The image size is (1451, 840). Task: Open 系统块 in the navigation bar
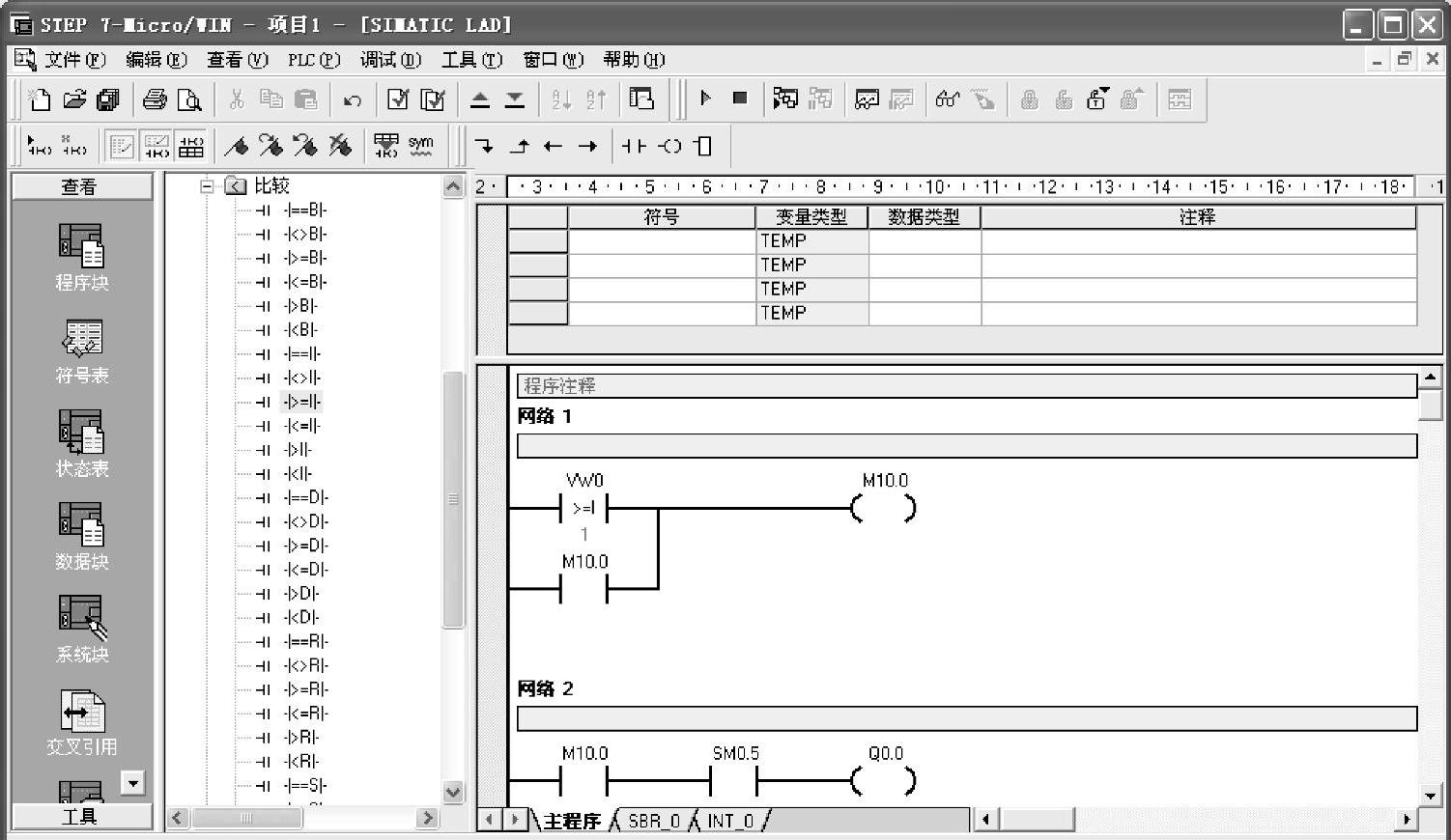point(81,630)
